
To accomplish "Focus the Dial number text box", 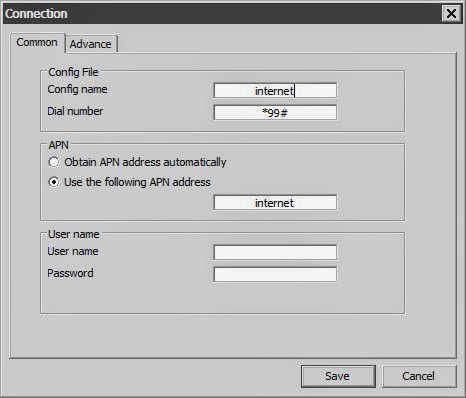I will point(275,113).
